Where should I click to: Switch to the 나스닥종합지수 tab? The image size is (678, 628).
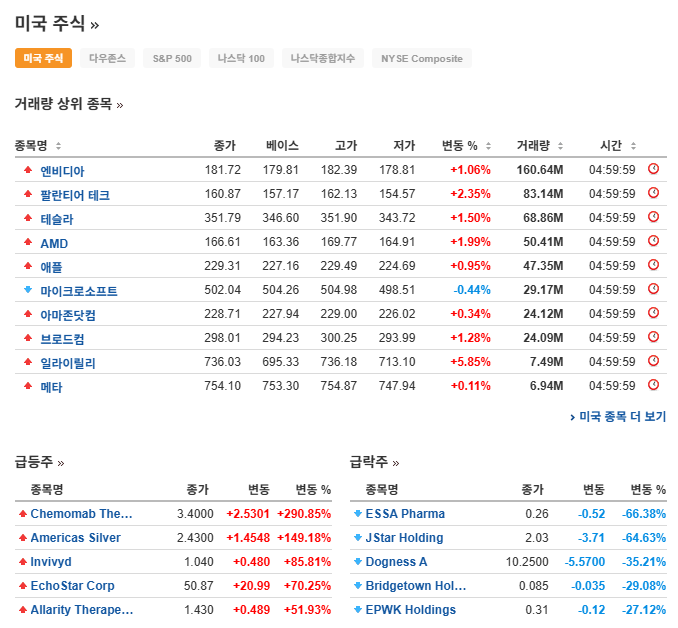click(x=323, y=58)
